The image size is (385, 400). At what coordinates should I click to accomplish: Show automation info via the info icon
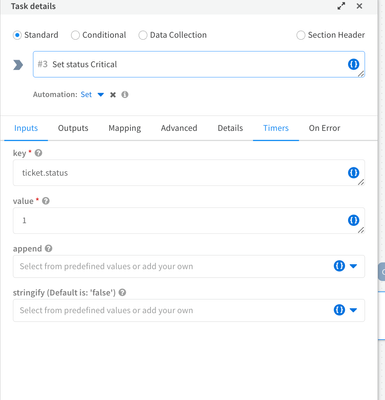[x=125, y=95]
